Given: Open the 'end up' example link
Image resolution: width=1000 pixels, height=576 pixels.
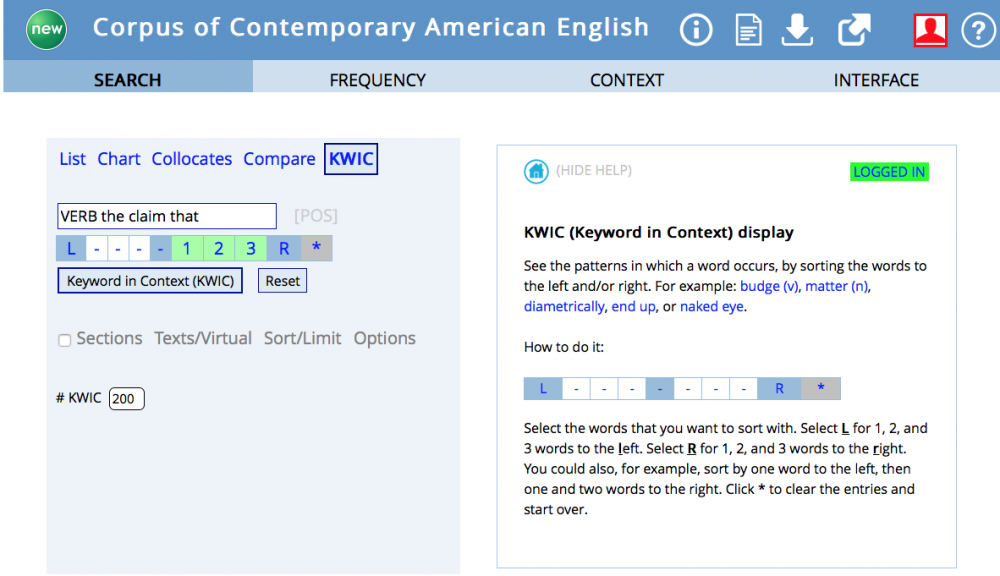Looking at the screenshot, I should pyautogui.click(x=633, y=306).
